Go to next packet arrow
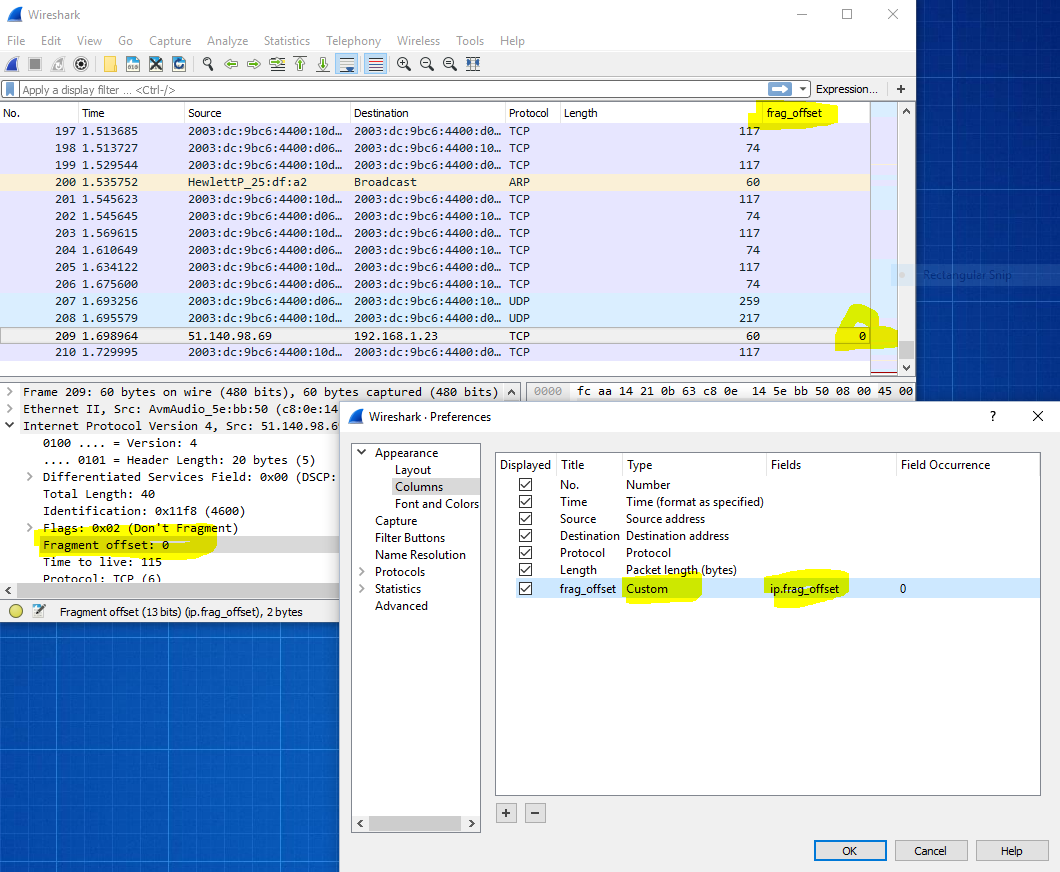The image size is (1060, 872). tap(254, 64)
